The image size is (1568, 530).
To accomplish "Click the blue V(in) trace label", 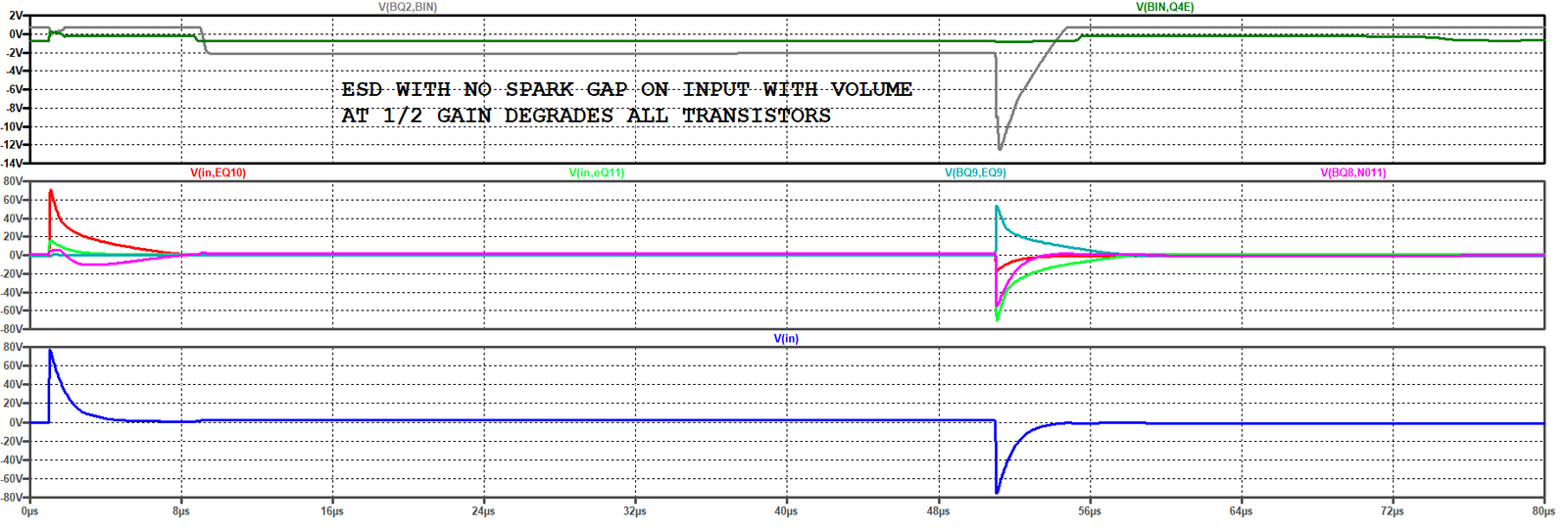I will coord(785,339).
